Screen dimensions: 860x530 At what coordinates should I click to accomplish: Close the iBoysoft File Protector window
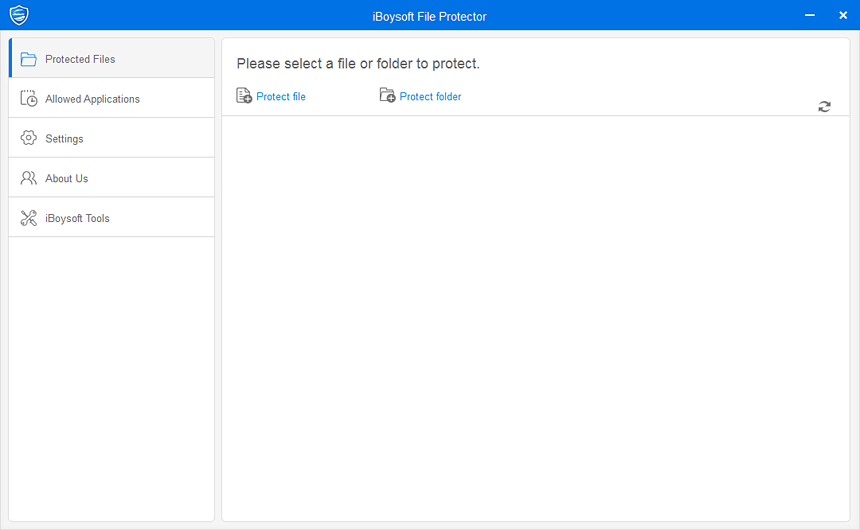click(x=842, y=15)
